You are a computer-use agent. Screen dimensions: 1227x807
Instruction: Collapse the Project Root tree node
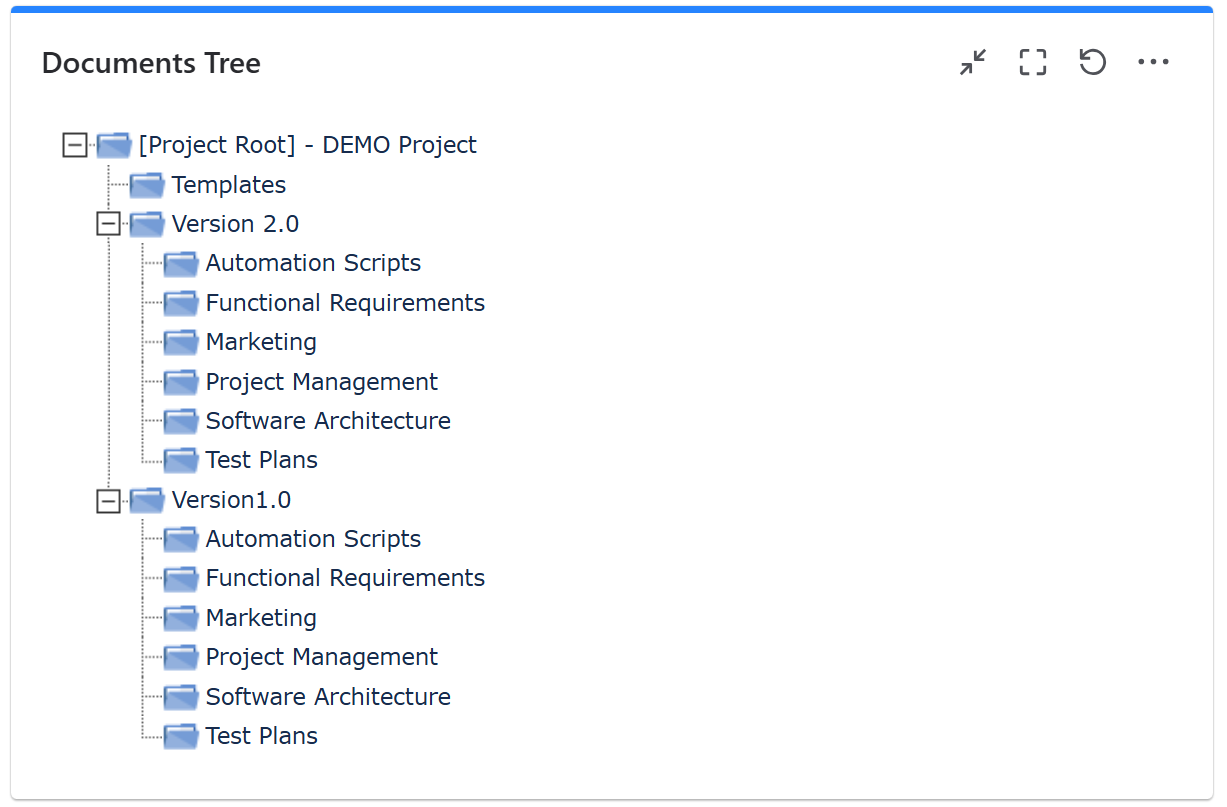(75, 145)
